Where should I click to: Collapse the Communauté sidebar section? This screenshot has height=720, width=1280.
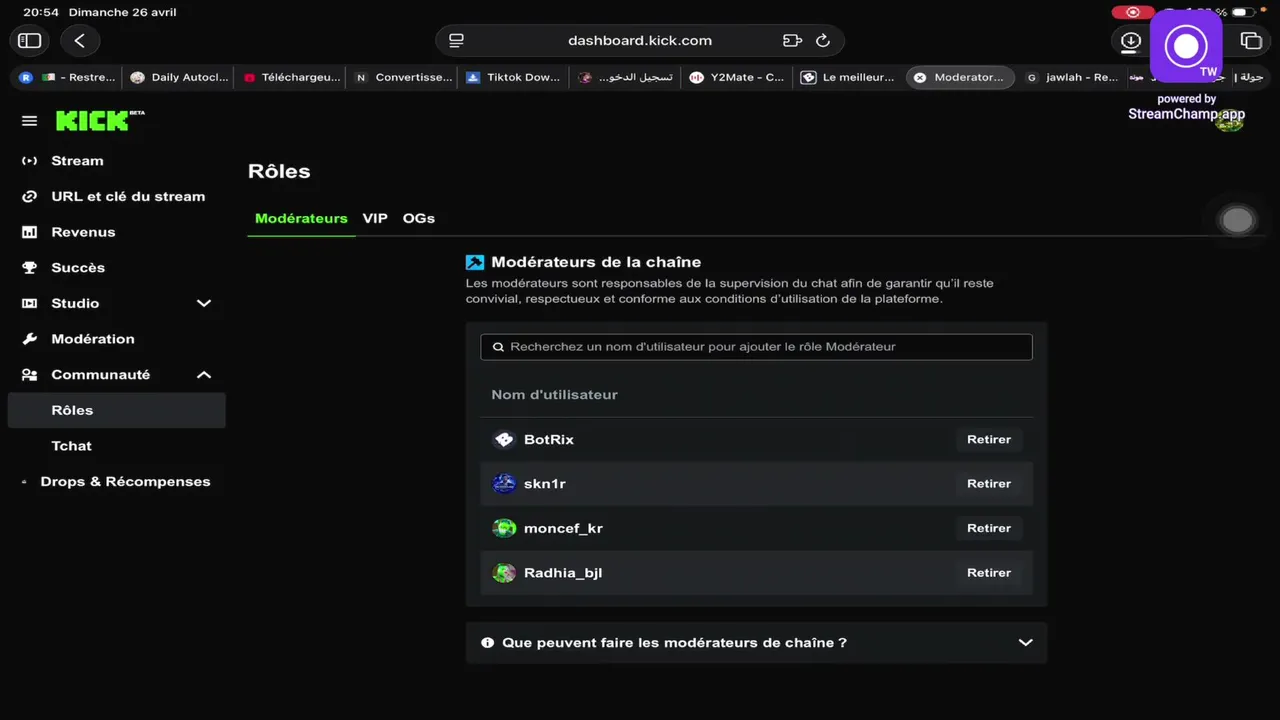point(204,375)
